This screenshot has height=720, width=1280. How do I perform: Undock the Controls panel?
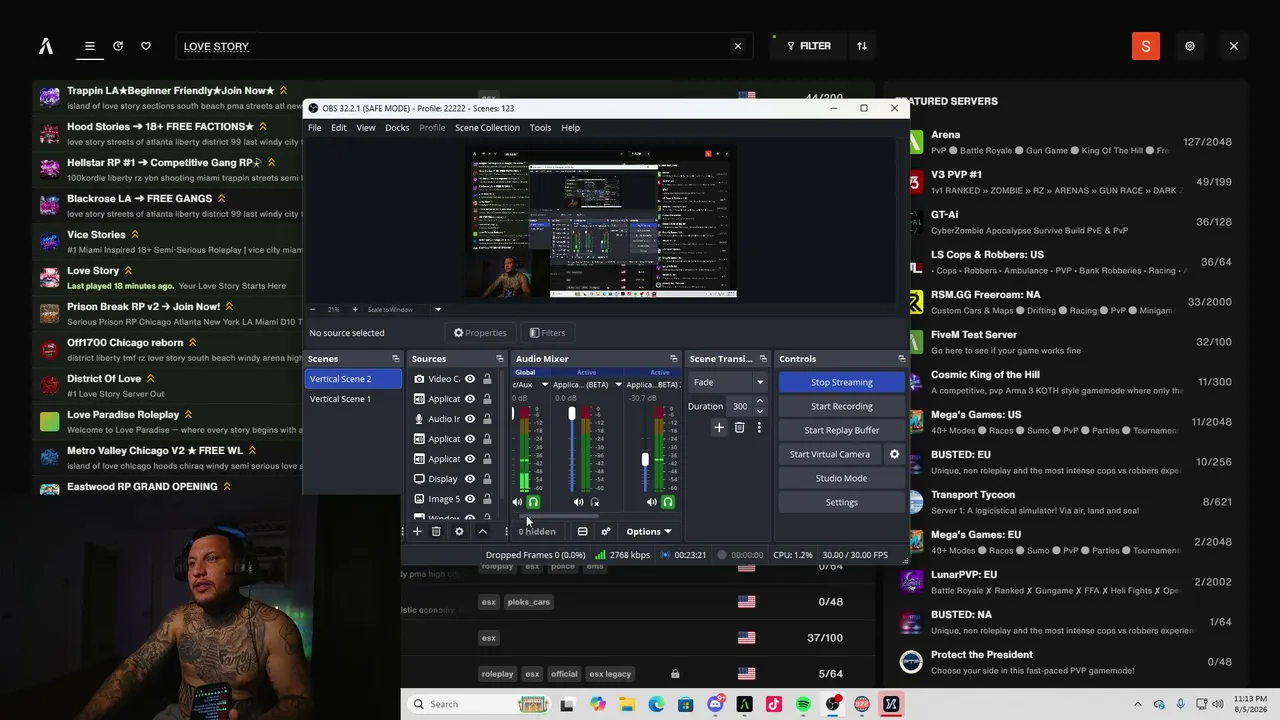coord(901,359)
